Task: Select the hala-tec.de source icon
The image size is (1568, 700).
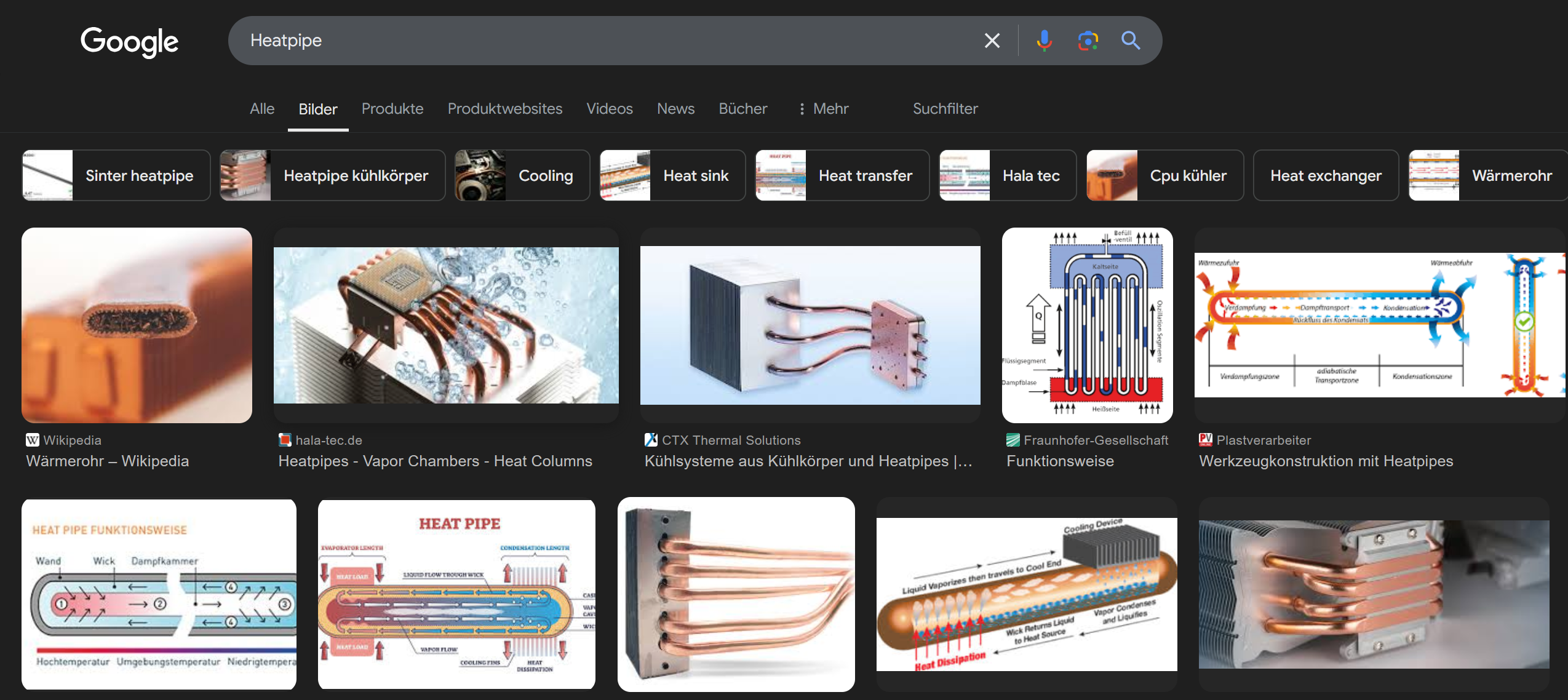Action: tap(285, 440)
